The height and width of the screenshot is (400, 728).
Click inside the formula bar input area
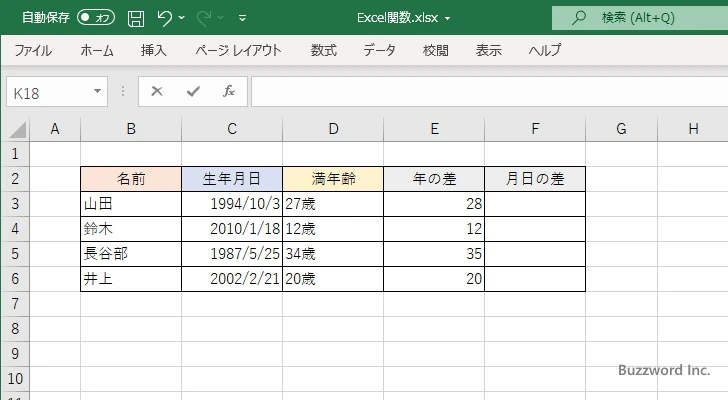(x=489, y=92)
